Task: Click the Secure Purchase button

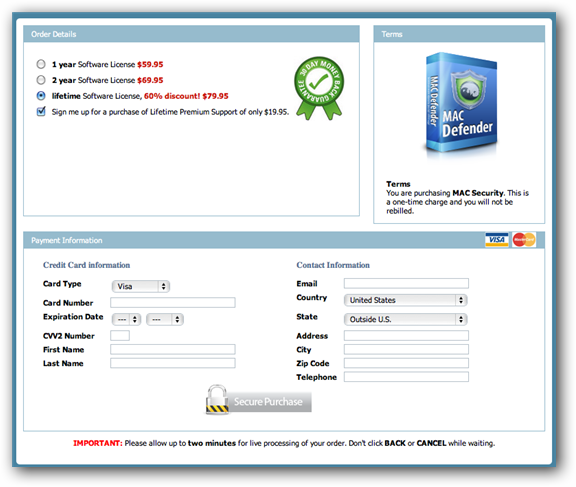Action: pos(269,402)
